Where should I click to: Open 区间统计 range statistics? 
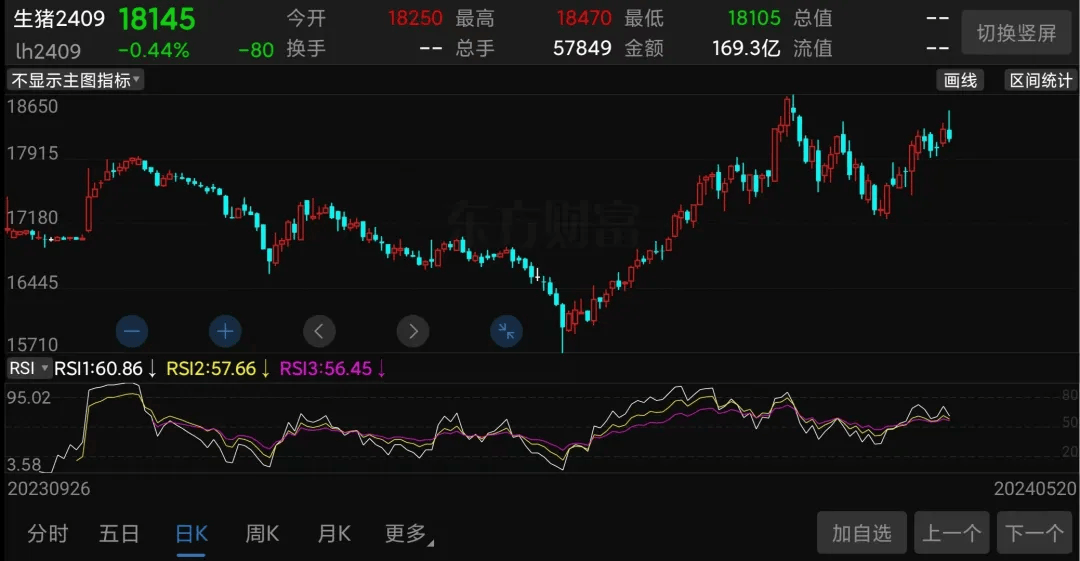coord(1040,81)
